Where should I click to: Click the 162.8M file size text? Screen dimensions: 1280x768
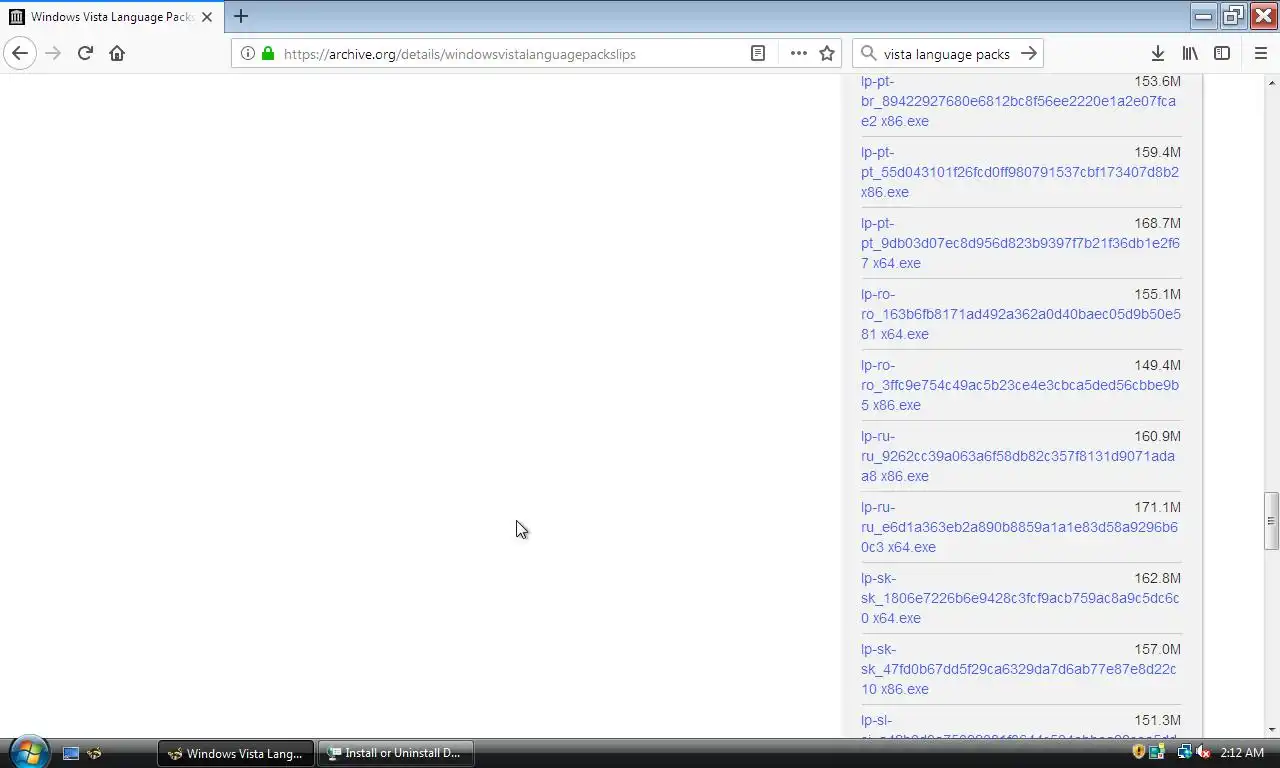1157,578
